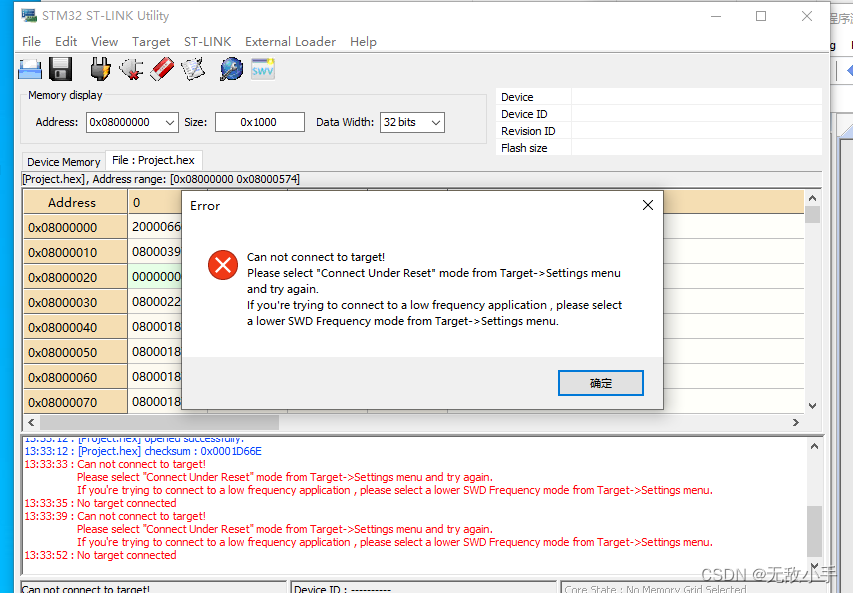Click memory grid vertical scrollbar up arrow
Viewport: 853px width, 593px height.
click(x=812, y=198)
